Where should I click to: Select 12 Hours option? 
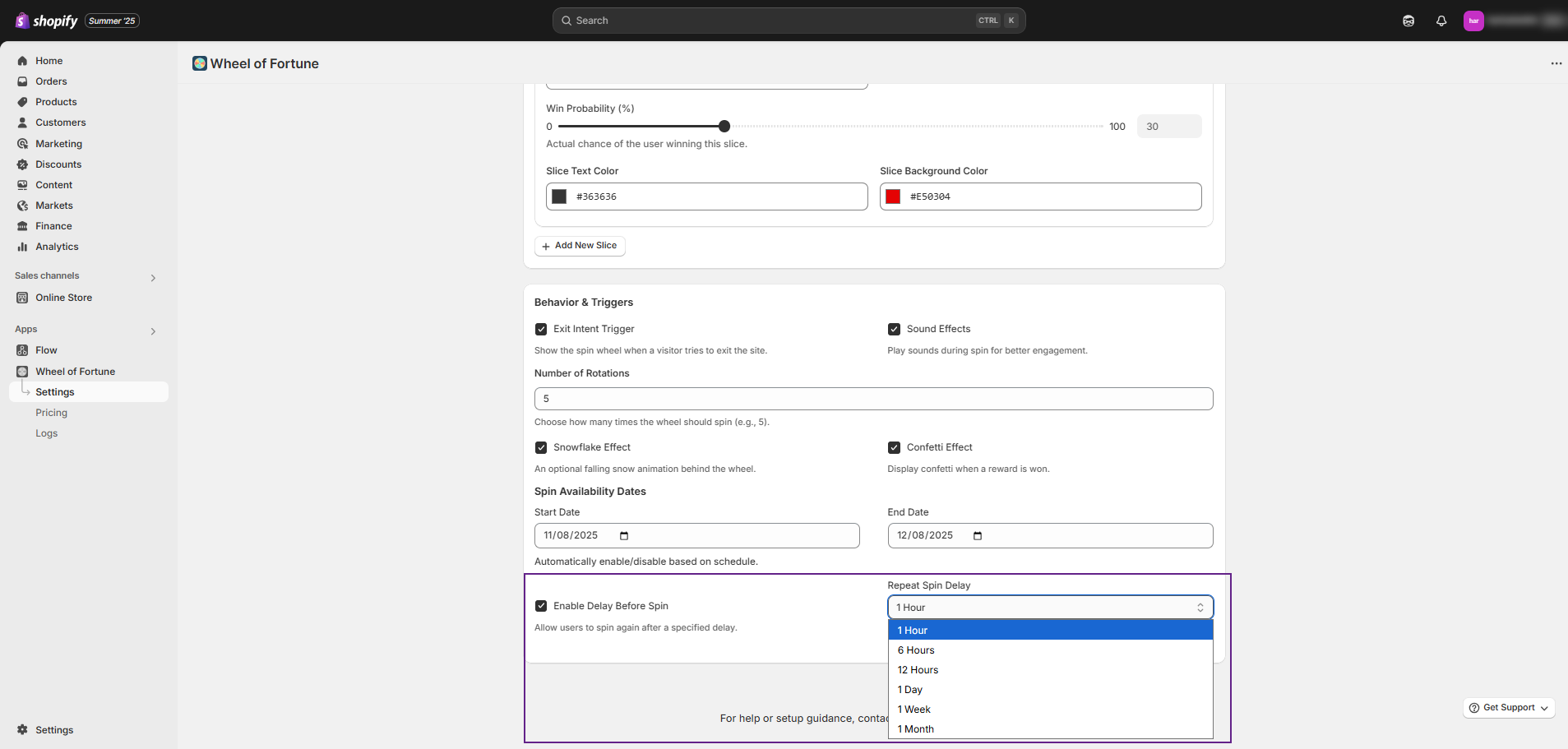(1050, 670)
